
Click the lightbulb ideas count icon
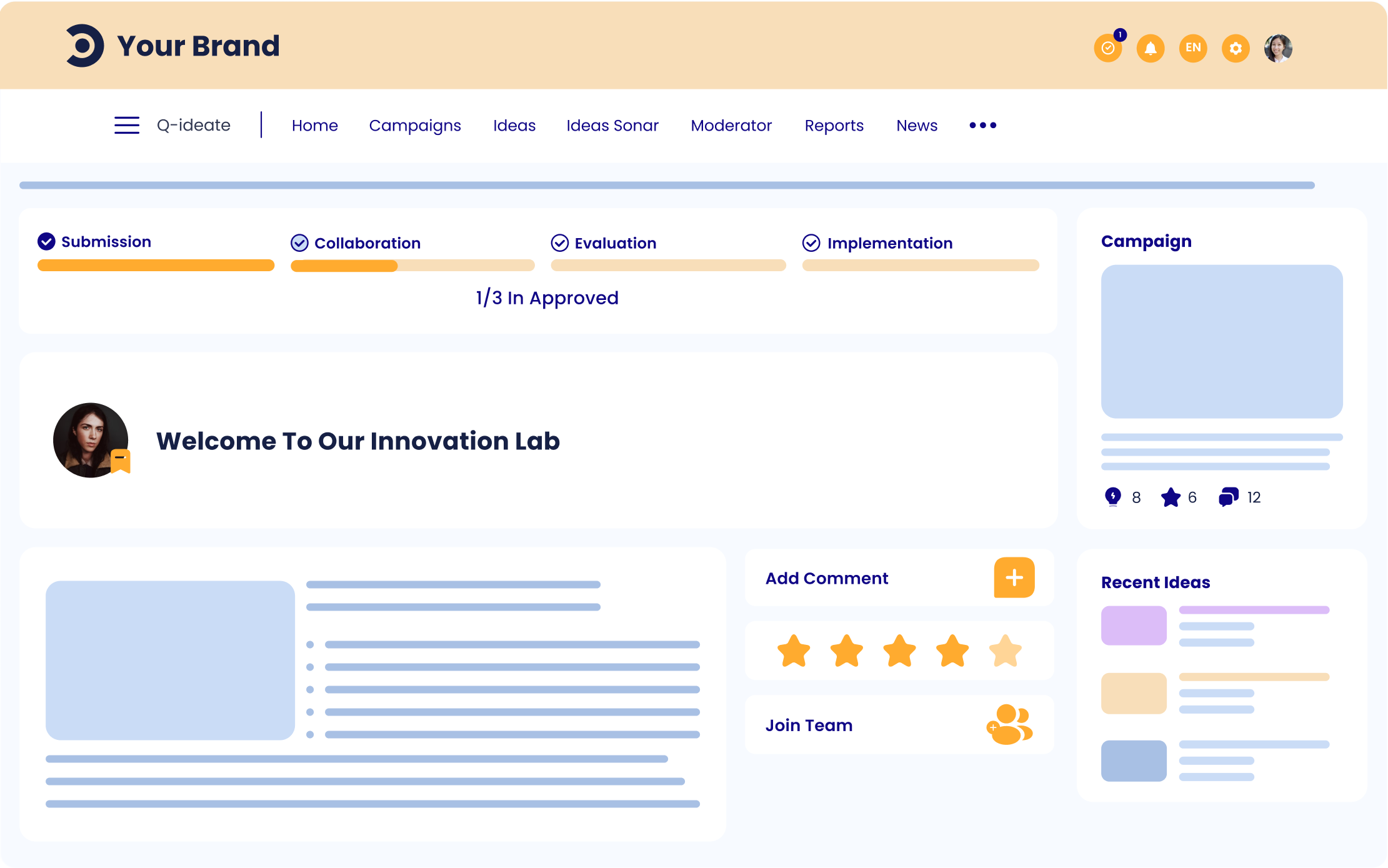click(x=1113, y=497)
